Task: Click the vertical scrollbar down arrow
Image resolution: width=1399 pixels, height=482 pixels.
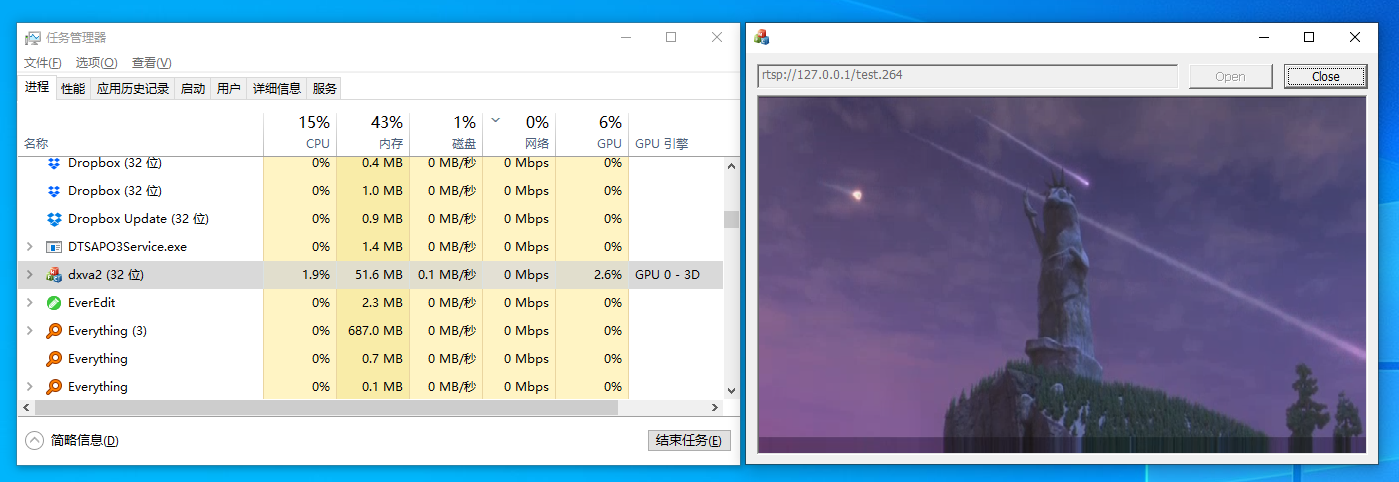Action: point(730,391)
